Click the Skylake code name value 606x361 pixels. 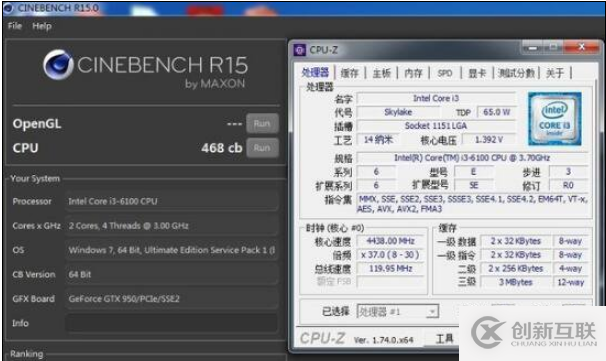[x=398, y=112]
